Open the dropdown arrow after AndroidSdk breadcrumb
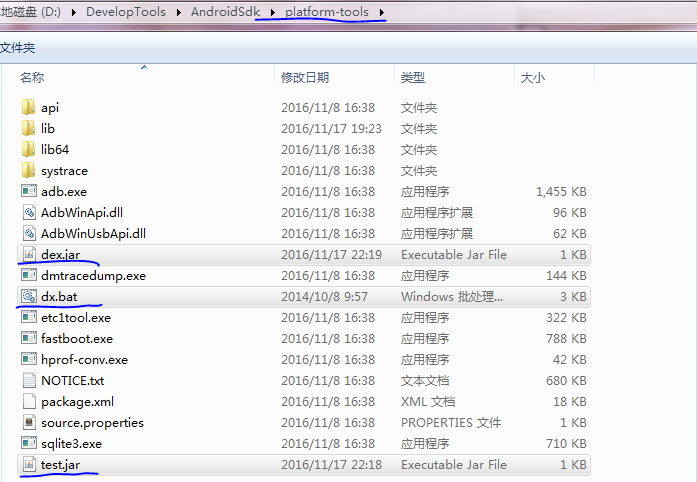 click(273, 12)
